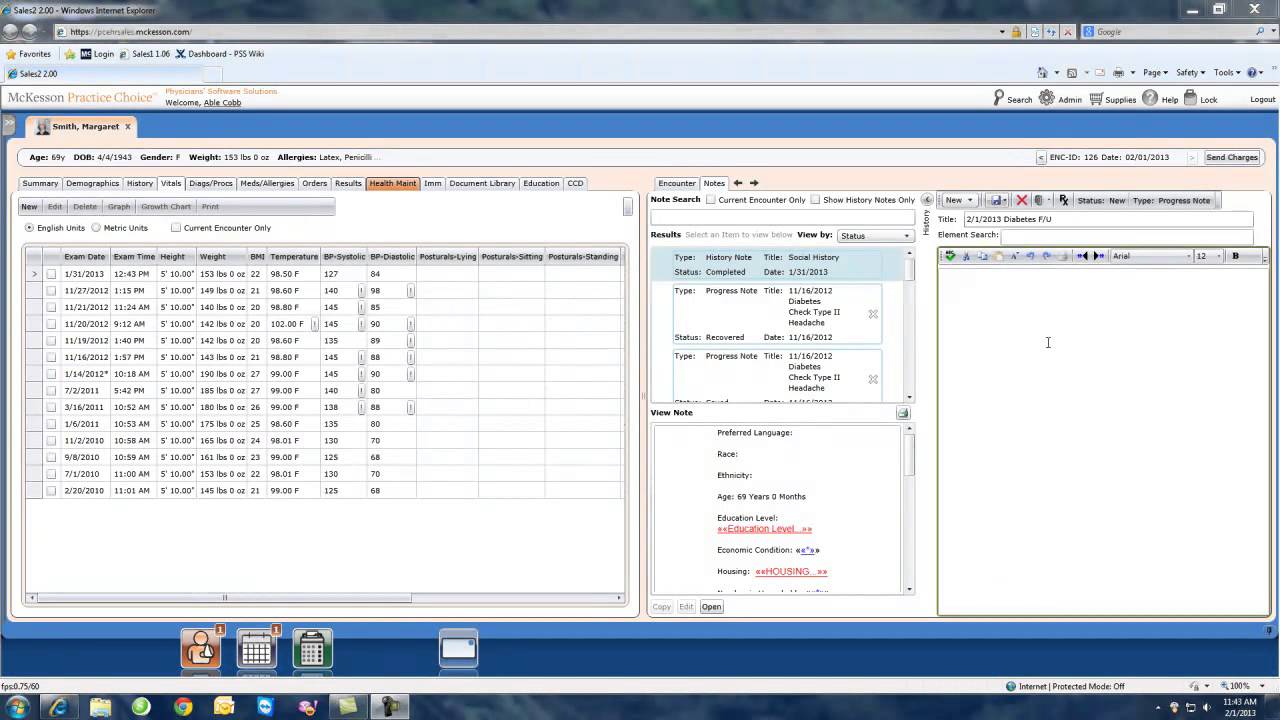
Task: Click the Redo arrow in editor
Action: click(1046, 256)
